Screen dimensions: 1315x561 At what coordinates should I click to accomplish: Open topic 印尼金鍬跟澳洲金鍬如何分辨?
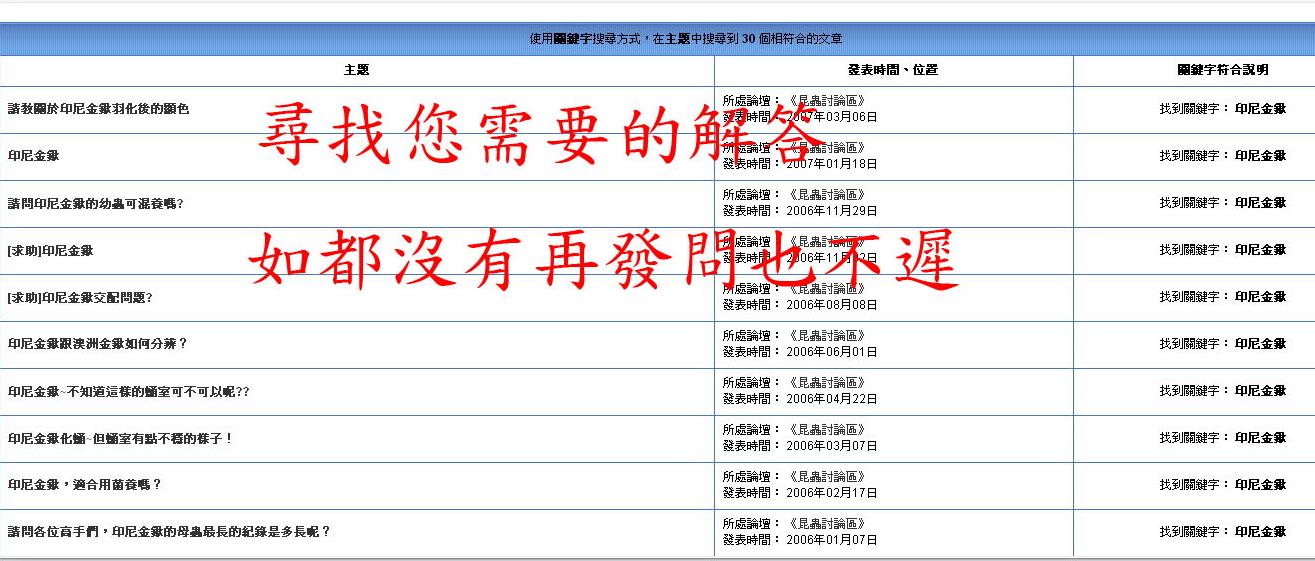coord(97,344)
